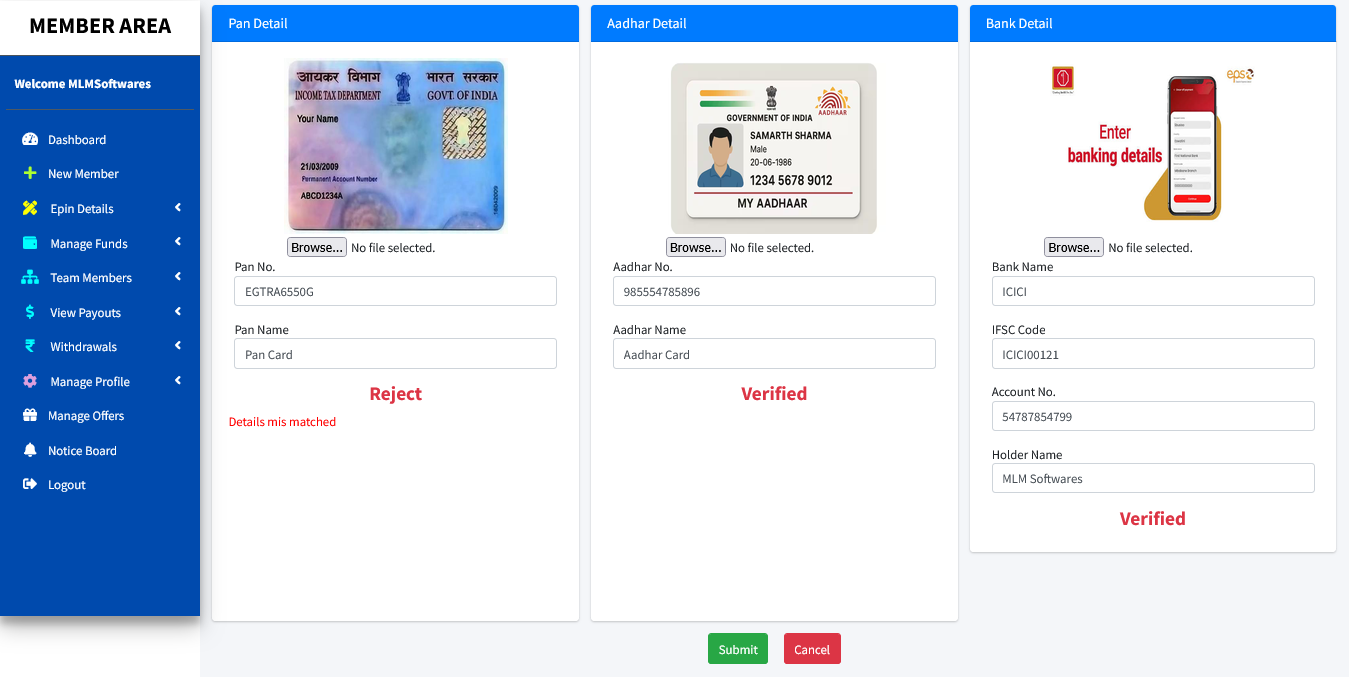The image size is (1349, 677).
Task: Click 'Welcome MLMSoftwares' text
Action: [83, 84]
